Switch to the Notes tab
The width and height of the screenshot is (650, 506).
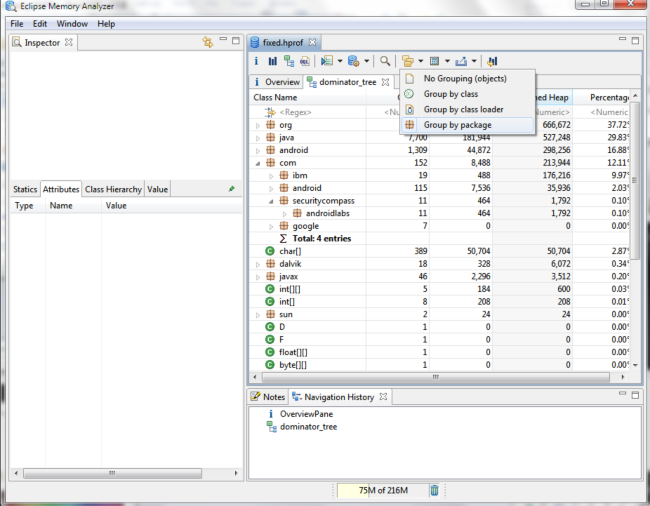pyautogui.click(x=268, y=397)
